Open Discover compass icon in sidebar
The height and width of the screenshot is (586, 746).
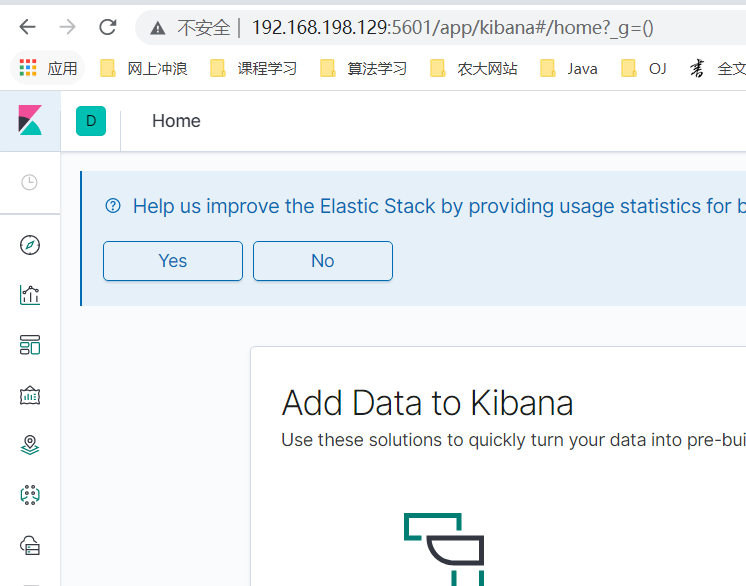(x=30, y=245)
